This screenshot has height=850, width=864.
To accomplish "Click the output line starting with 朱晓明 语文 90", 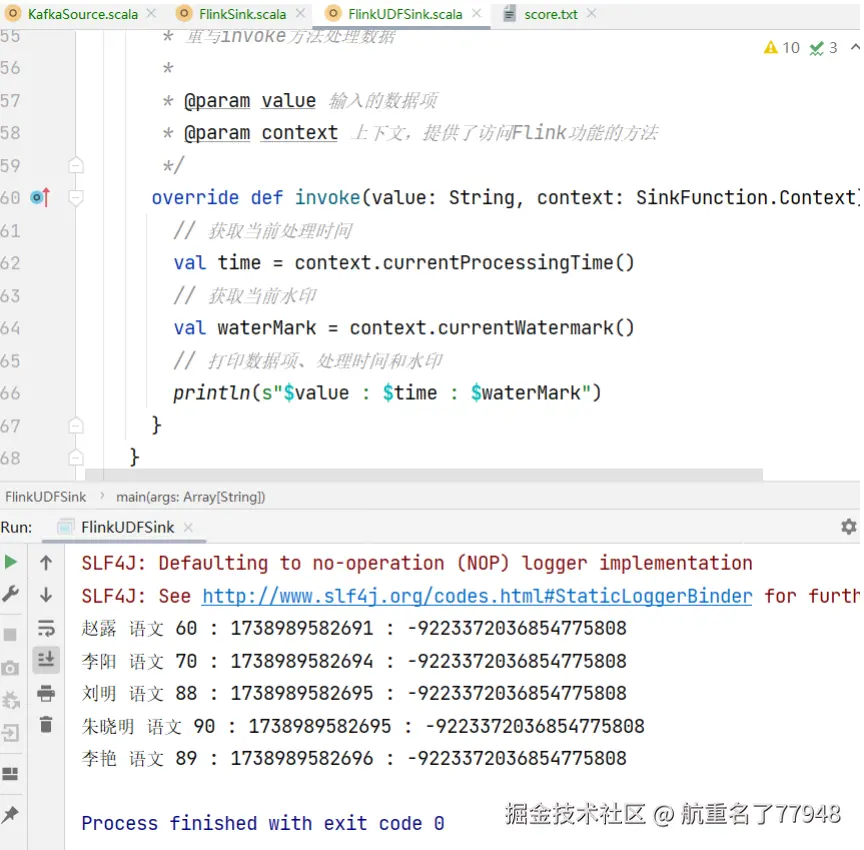I will (x=363, y=726).
